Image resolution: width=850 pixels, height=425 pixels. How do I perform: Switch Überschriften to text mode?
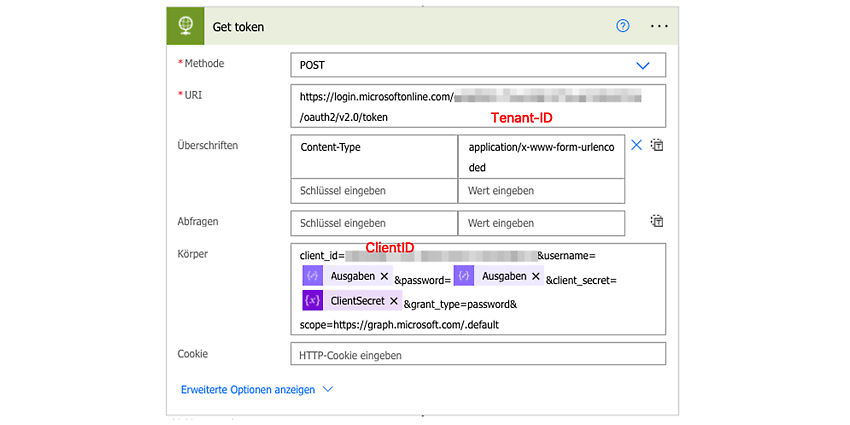click(x=657, y=145)
